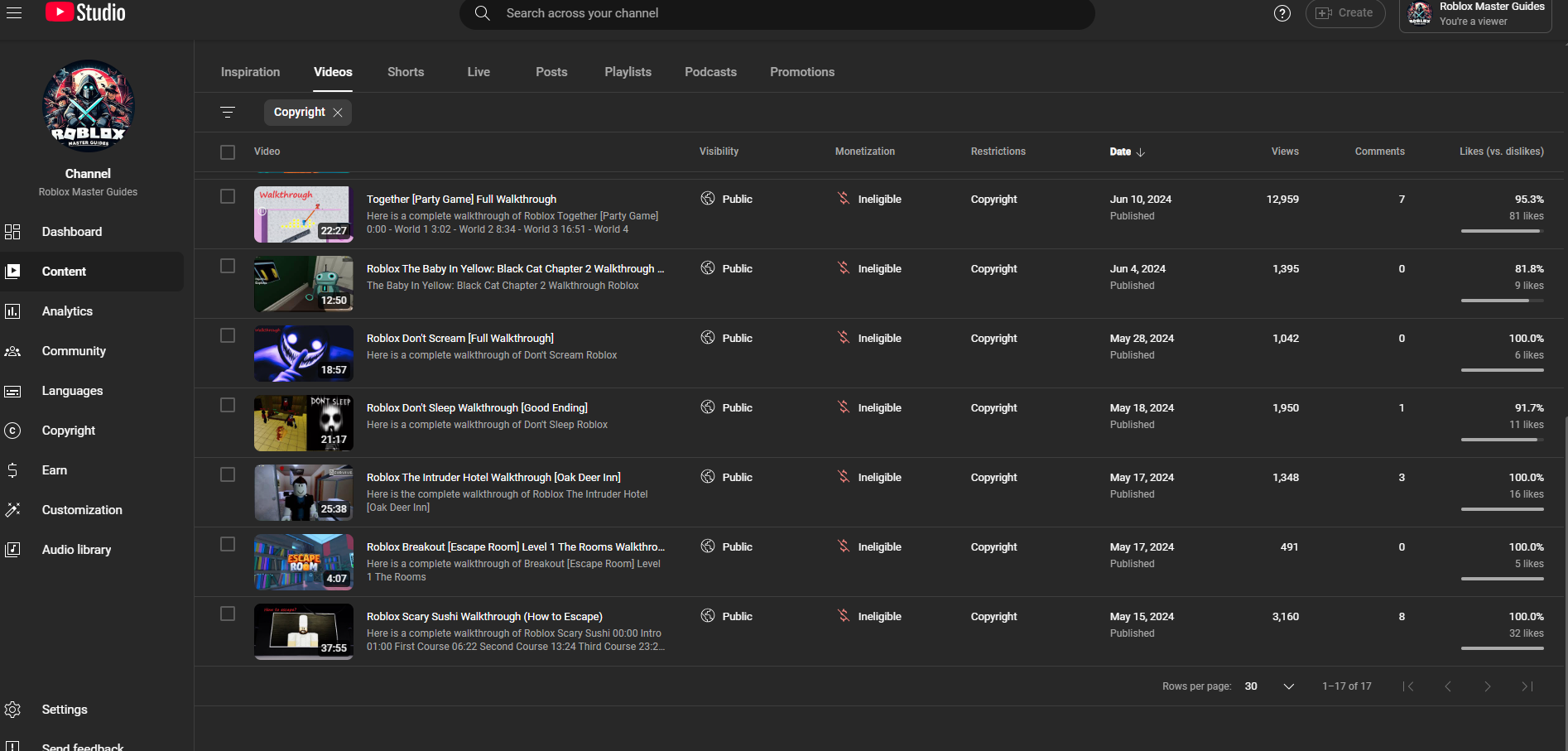
Task: Switch to the Podcasts tab
Action: (x=710, y=72)
